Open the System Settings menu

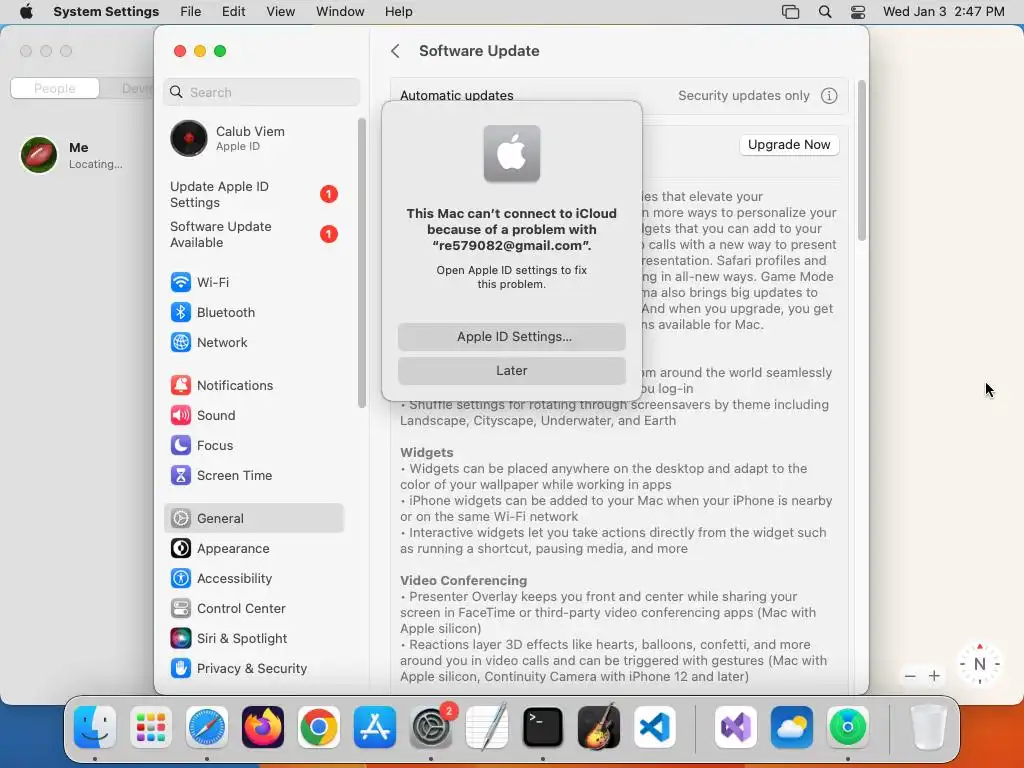(x=106, y=12)
